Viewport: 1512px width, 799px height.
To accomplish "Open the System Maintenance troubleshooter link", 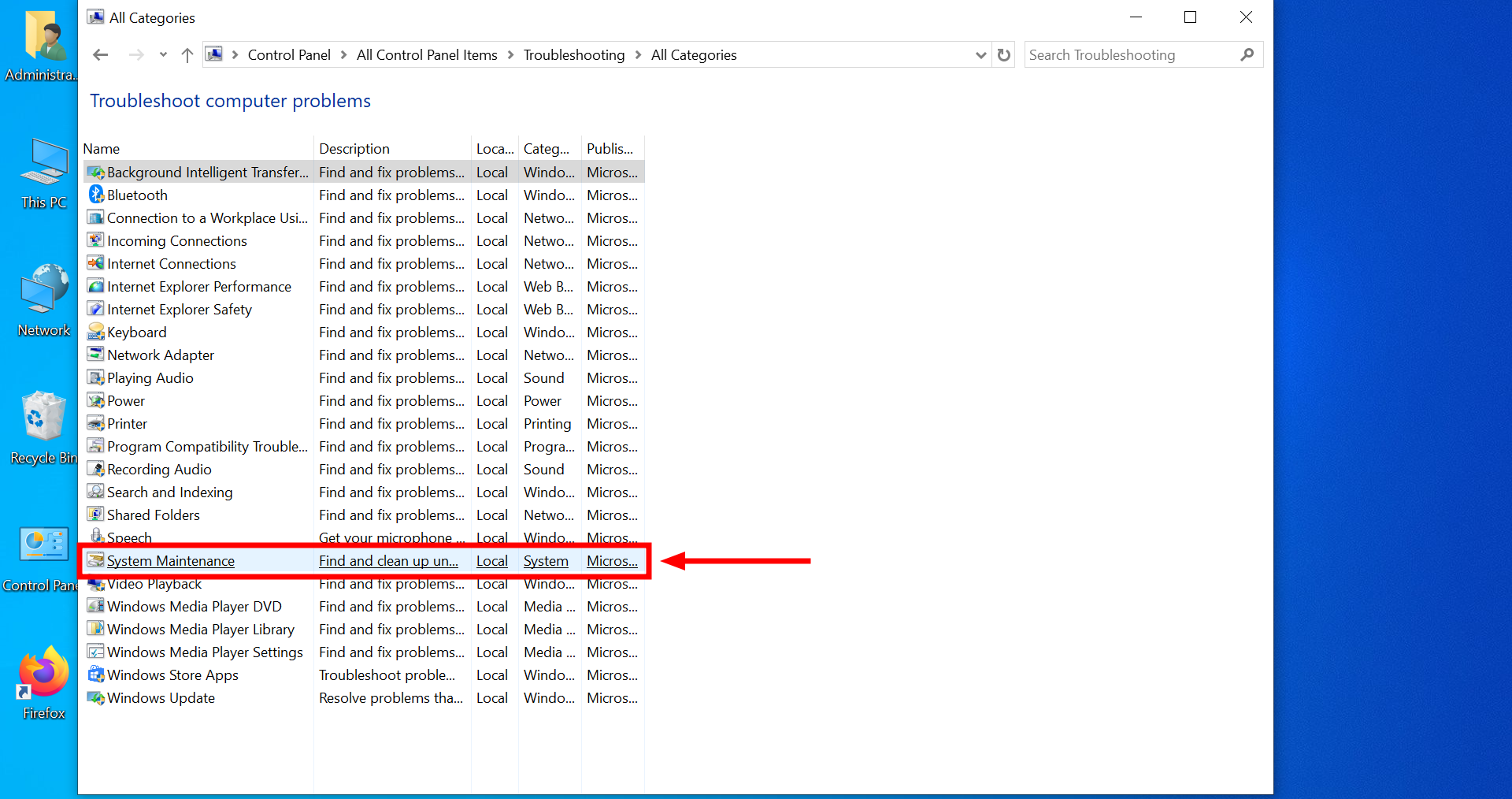I will pyautogui.click(x=171, y=560).
